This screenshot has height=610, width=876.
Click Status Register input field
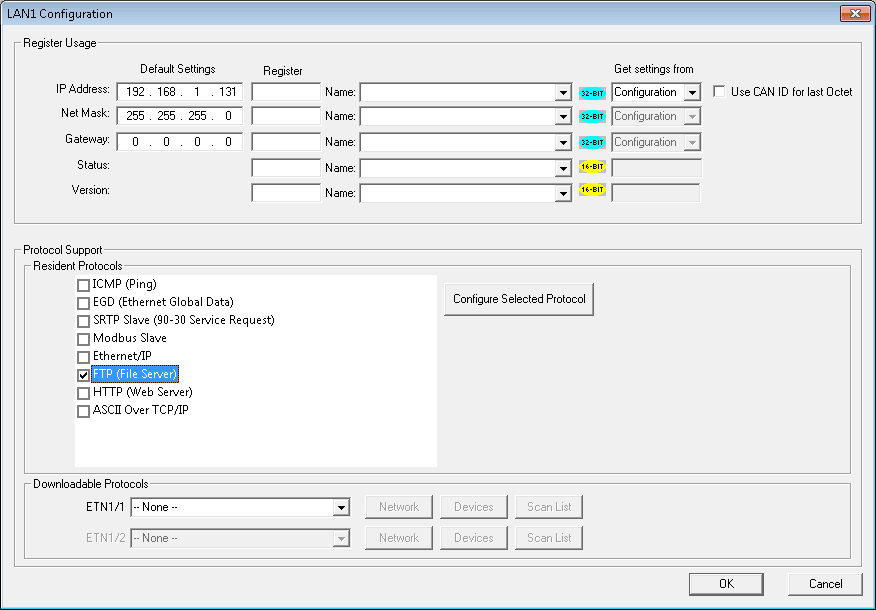click(x=286, y=168)
